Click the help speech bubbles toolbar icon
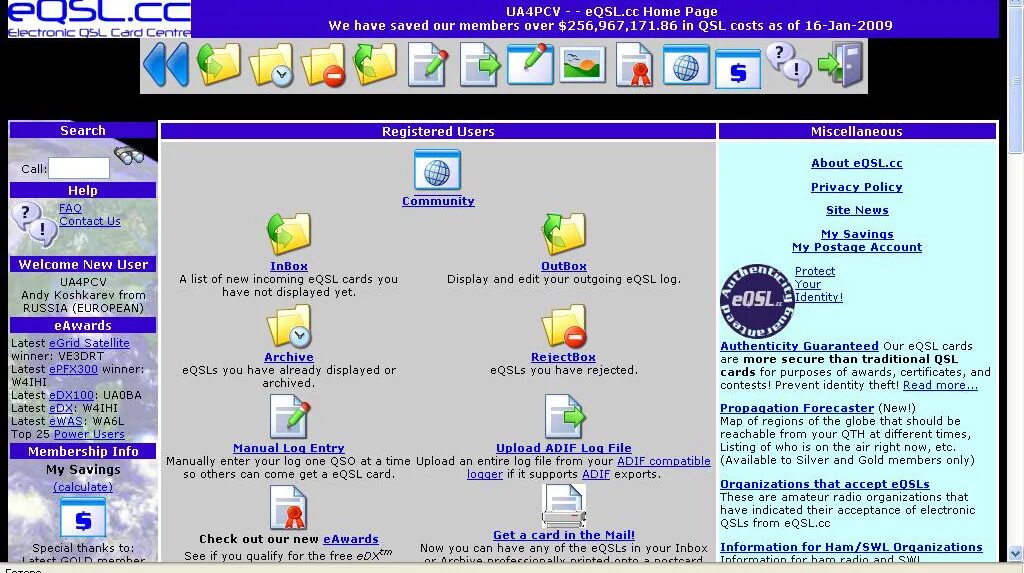The image size is (1024, 573). tap(788, 64)
